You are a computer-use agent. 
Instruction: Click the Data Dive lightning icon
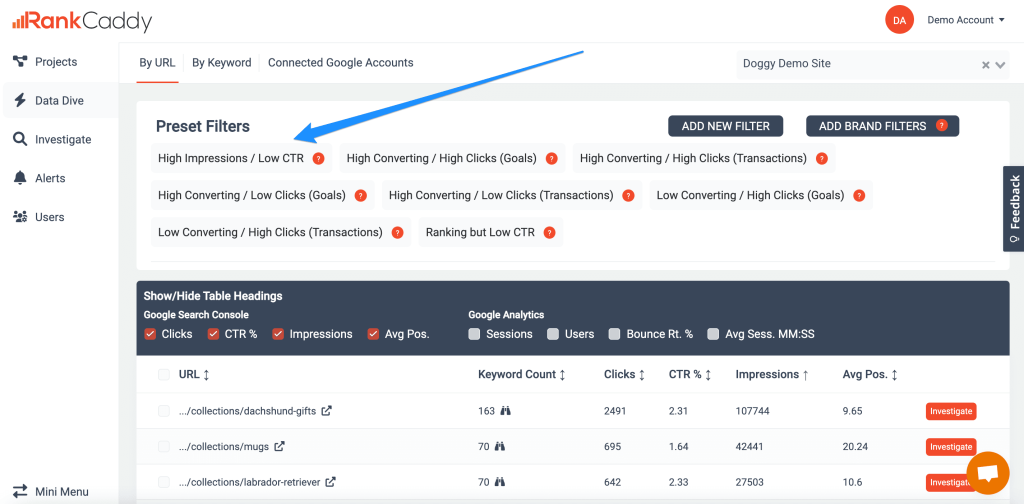pyautogui.click(x=20, y=101)
